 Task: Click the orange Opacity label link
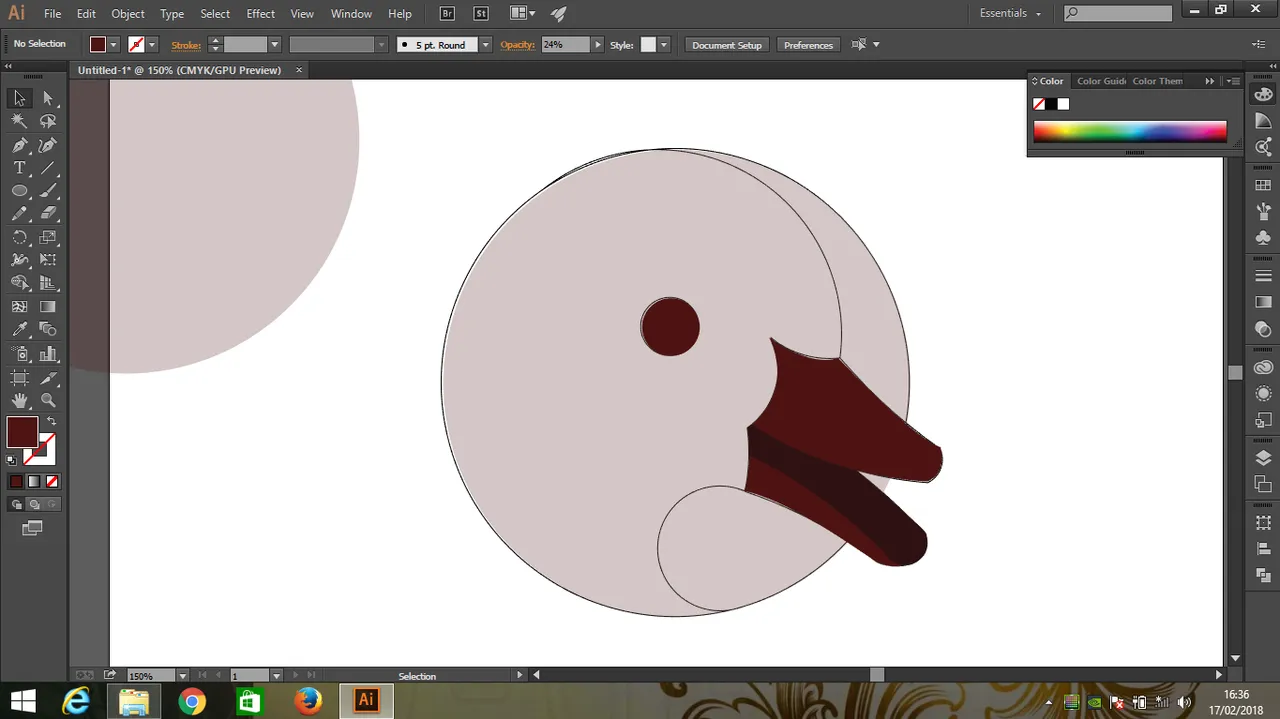coord(518,45)
